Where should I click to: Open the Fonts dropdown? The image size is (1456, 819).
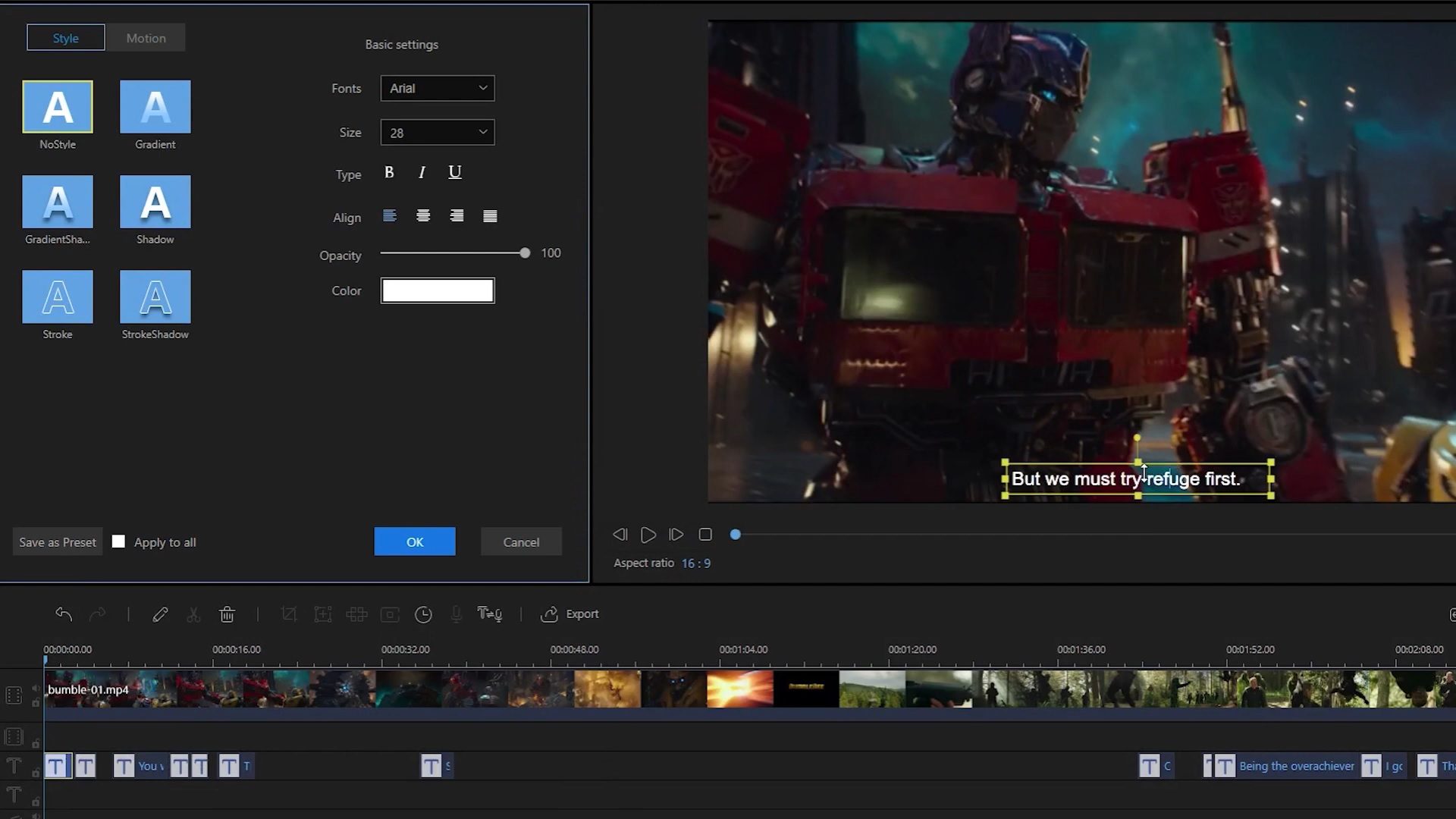[x=437, y=88]
